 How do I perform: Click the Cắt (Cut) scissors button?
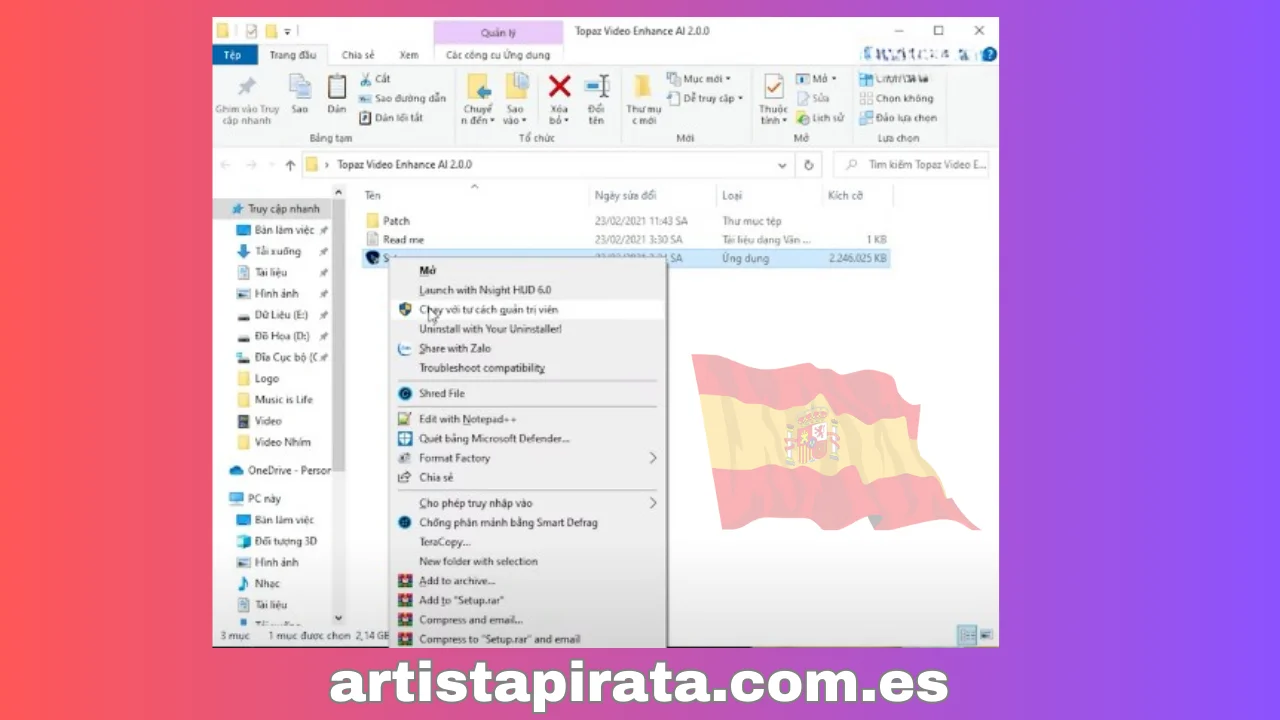[376, 79]
